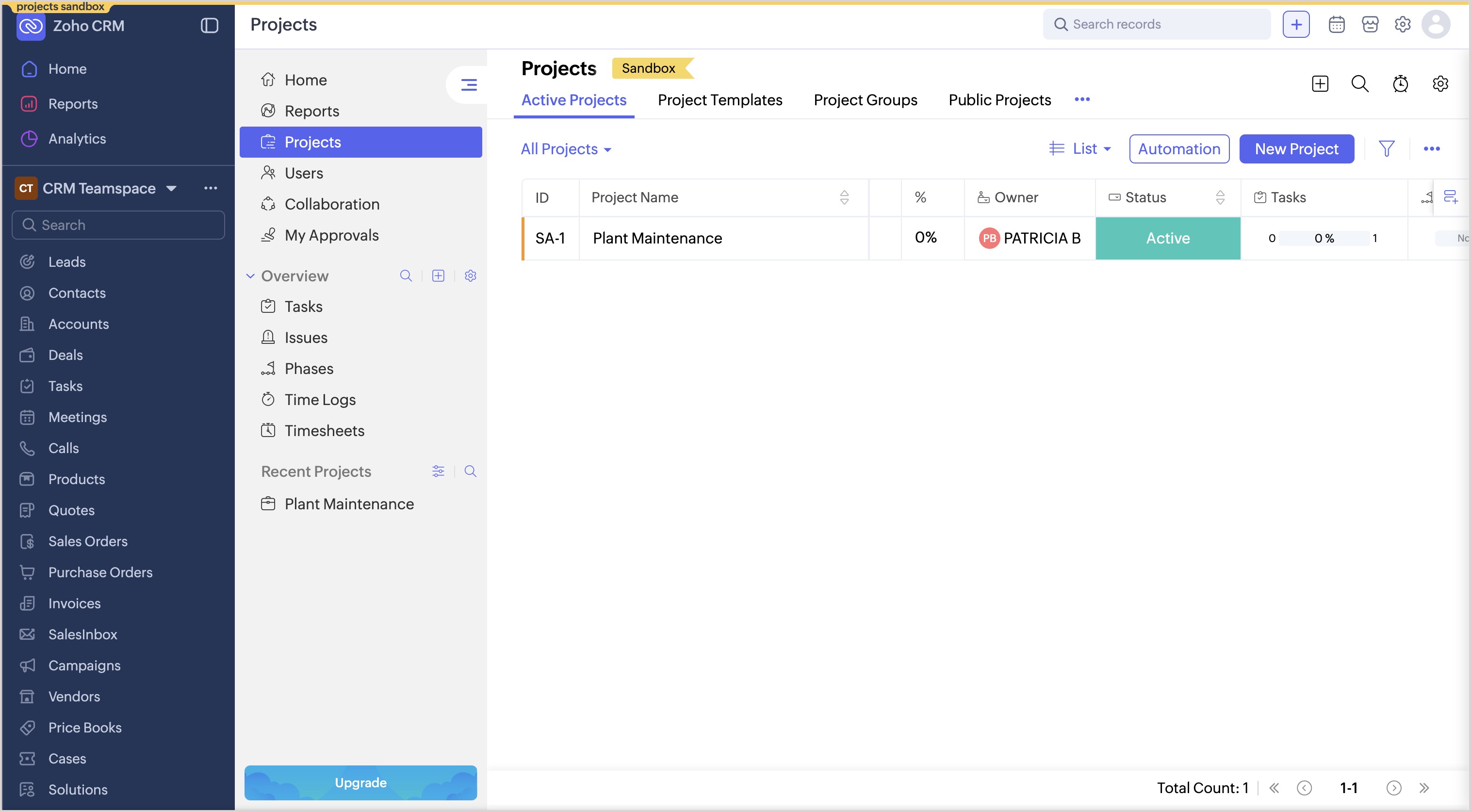Viewport: 1471px width, 812px height.
Task: Go to the first page double arrow
Action: pyautogui.click(x=1274, y=788)
